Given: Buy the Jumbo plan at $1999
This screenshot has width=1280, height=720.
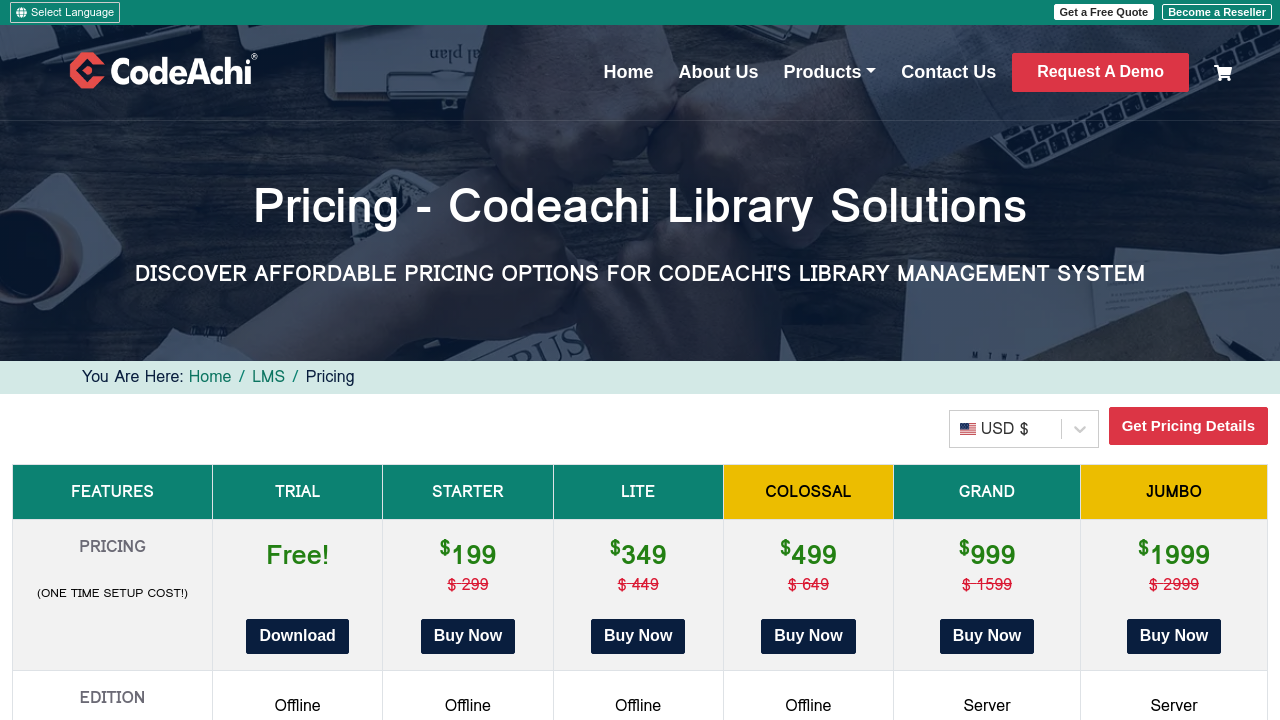Looking at the screenshot, I should click(x=1173, y=636).
